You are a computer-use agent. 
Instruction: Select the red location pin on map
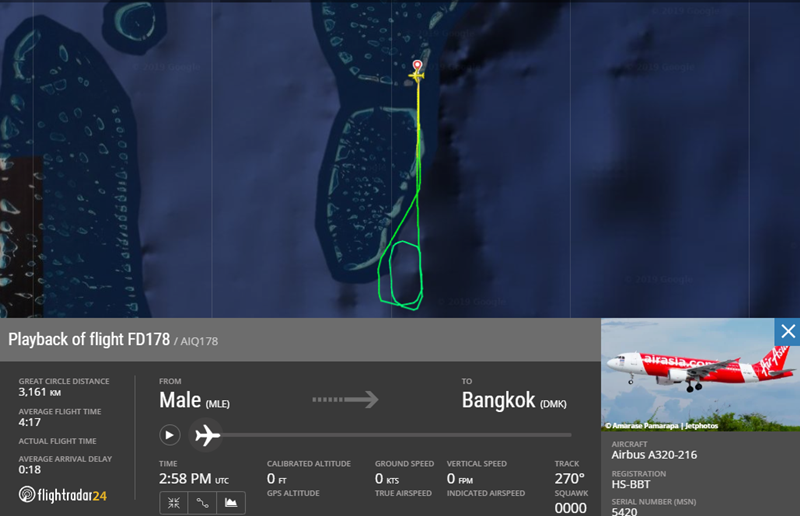pyautogui.click(x=417, y=65)
